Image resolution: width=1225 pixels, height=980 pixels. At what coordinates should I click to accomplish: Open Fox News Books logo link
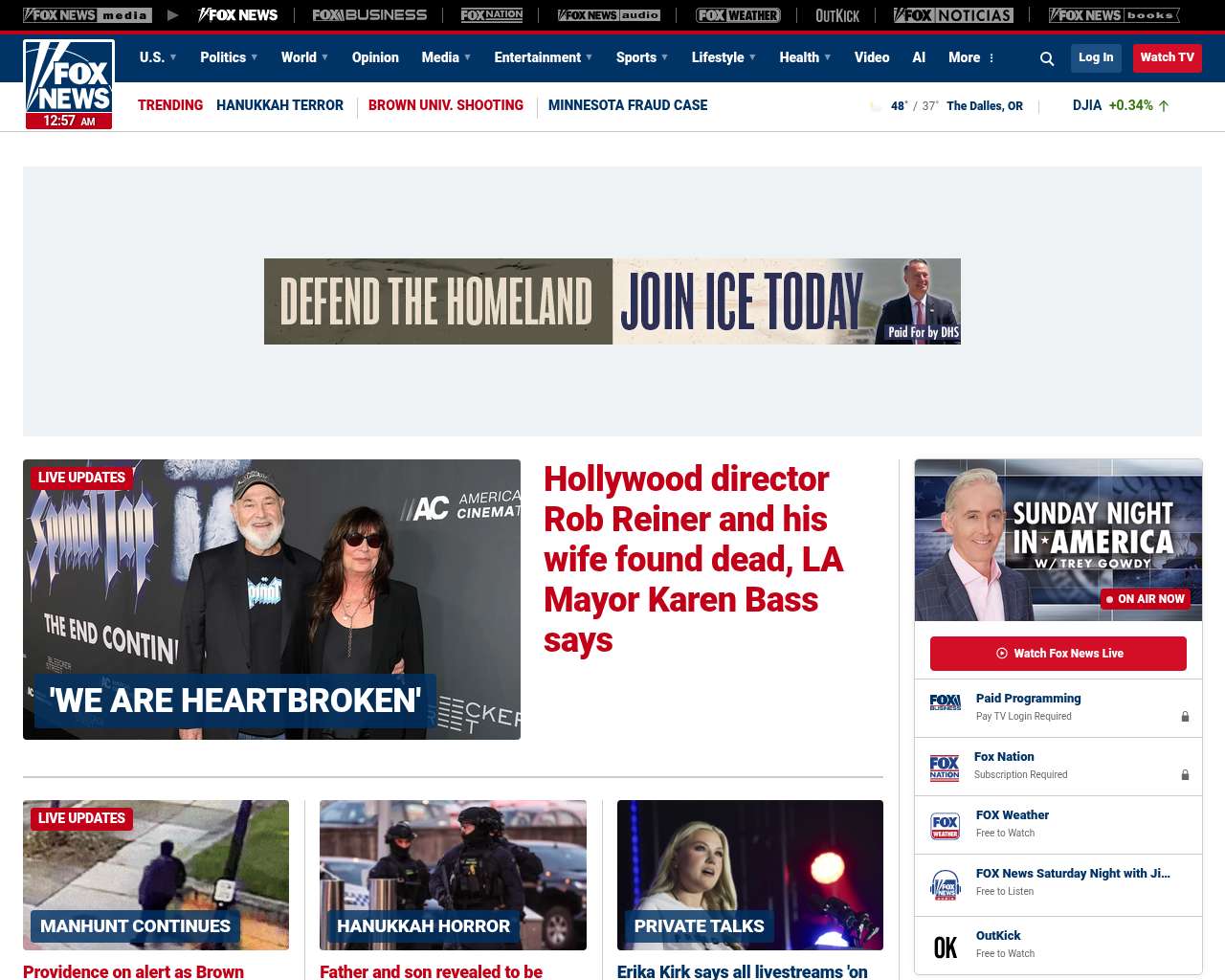[1114, 15]
